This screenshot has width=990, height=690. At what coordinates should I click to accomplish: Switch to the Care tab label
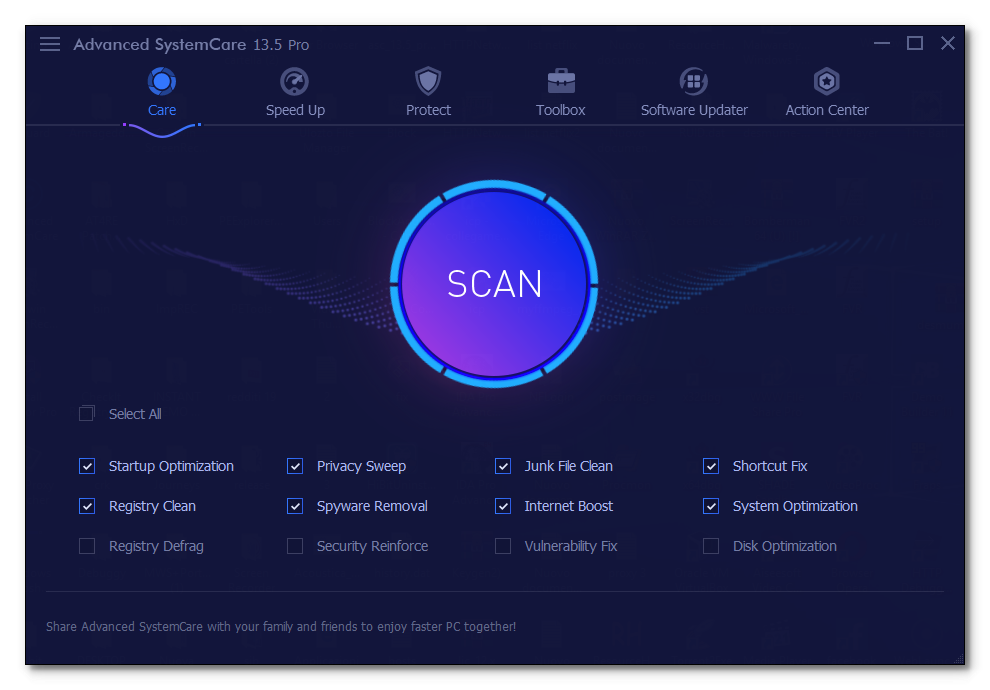point(162,110)
